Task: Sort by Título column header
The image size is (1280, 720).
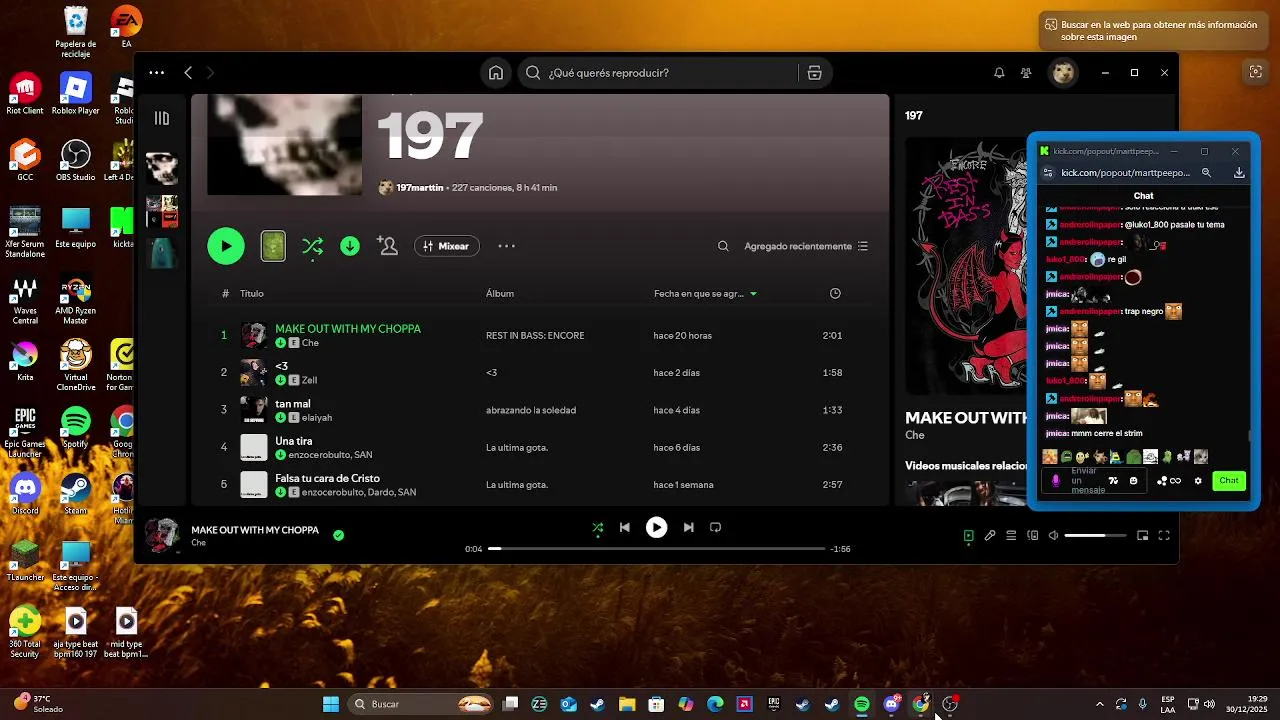Action: click(x=252, y=294)
